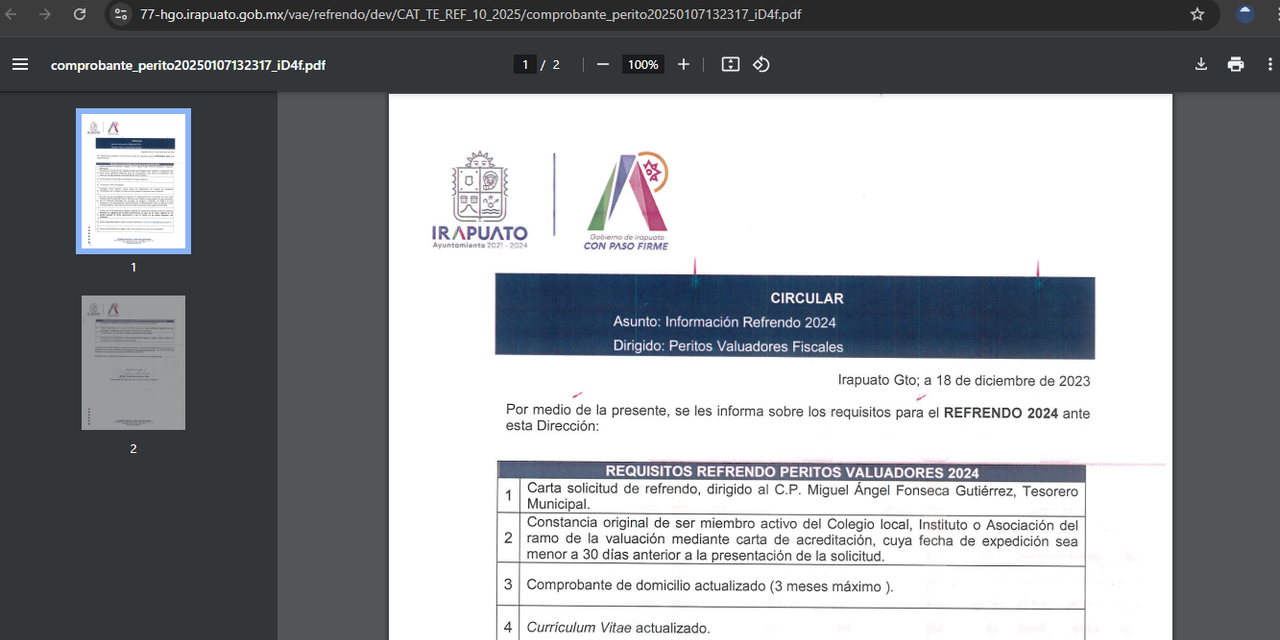Click the Irapuato Ayuntamiento logo

point(480,200)
